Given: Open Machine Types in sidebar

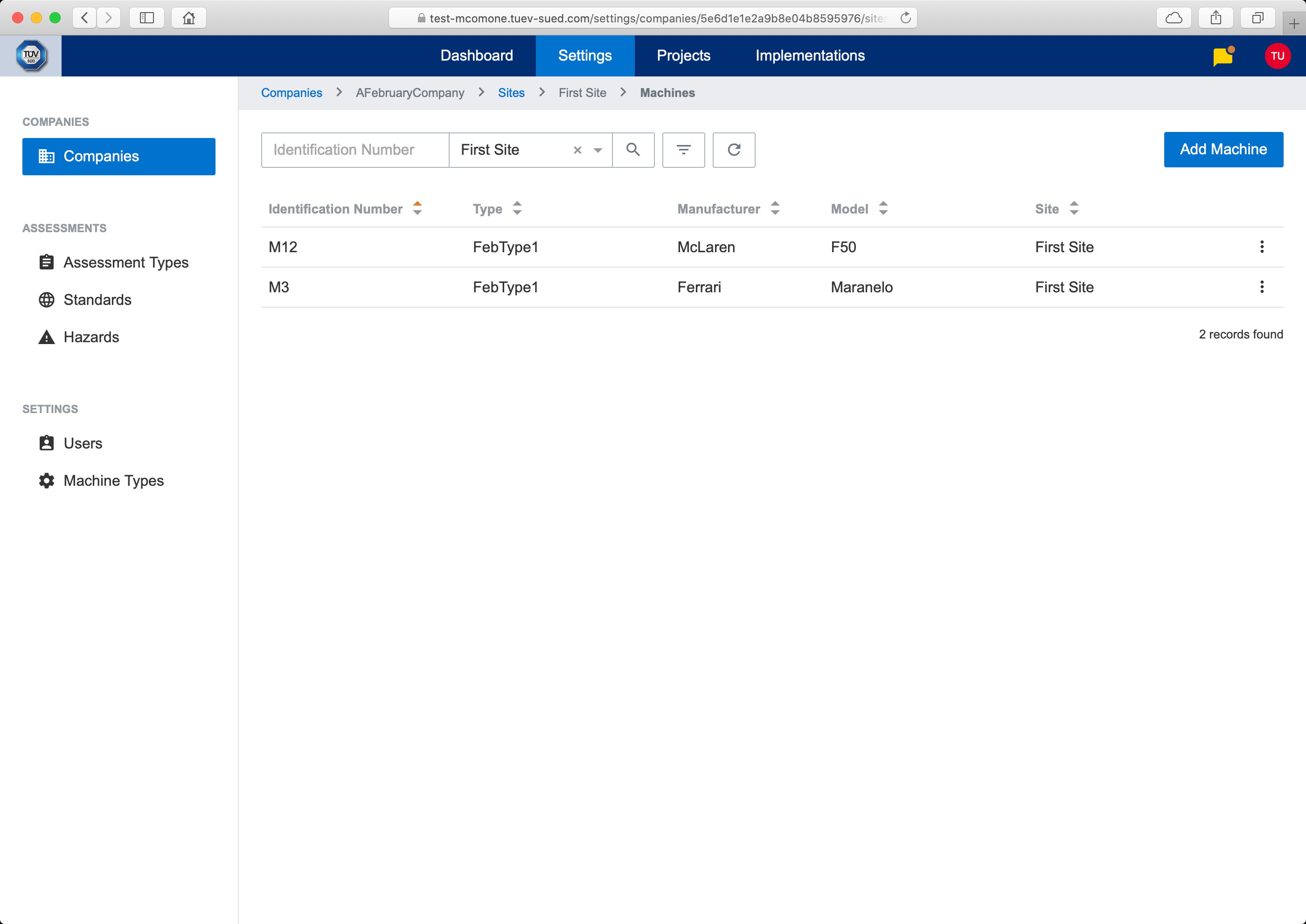Looking at the screenshot, I should (113, 481).
